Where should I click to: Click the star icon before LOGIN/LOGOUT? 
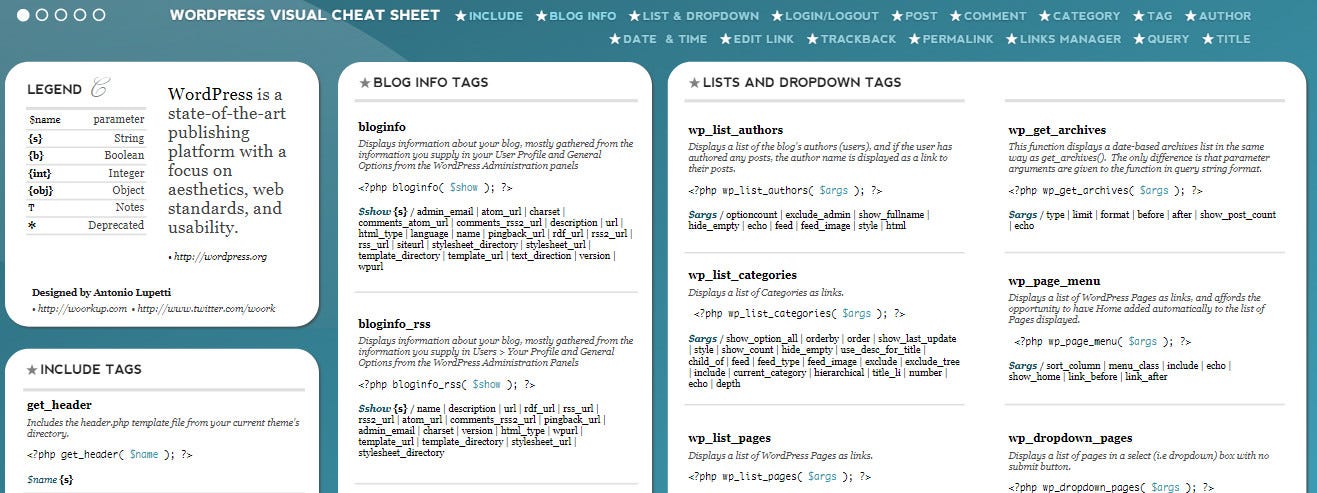[777, 16]
